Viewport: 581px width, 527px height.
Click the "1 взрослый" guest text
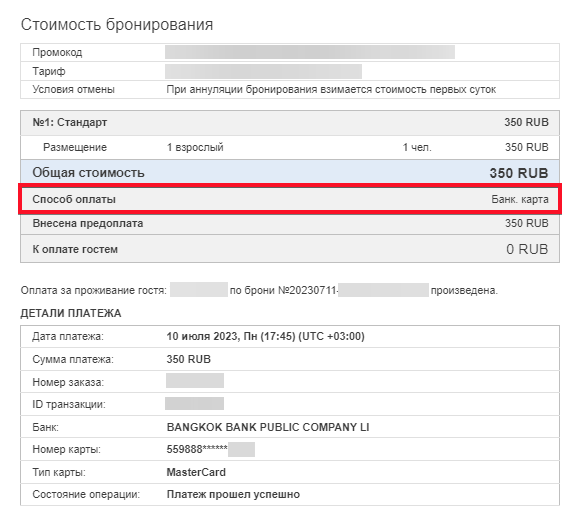tap(195, 148)
